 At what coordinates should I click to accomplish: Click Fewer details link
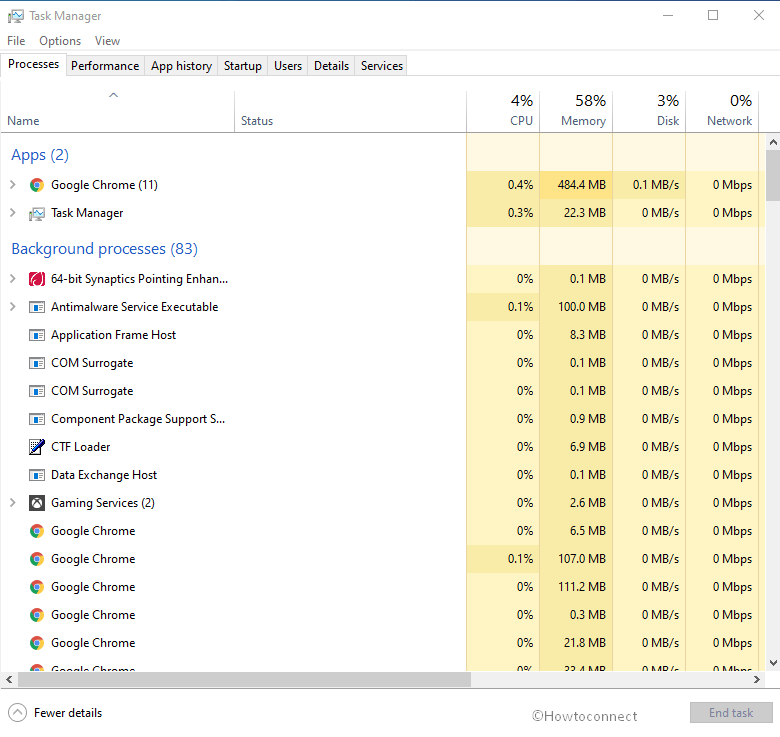[x=68, y=713]
